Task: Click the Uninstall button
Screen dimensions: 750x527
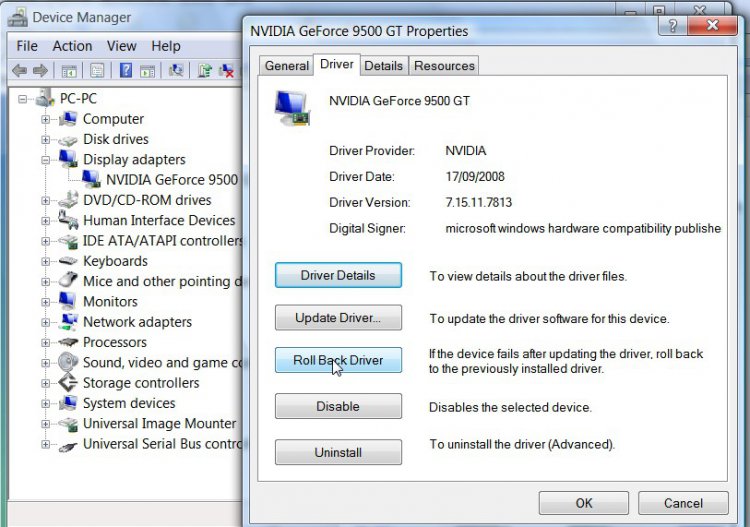Action: 338,452
